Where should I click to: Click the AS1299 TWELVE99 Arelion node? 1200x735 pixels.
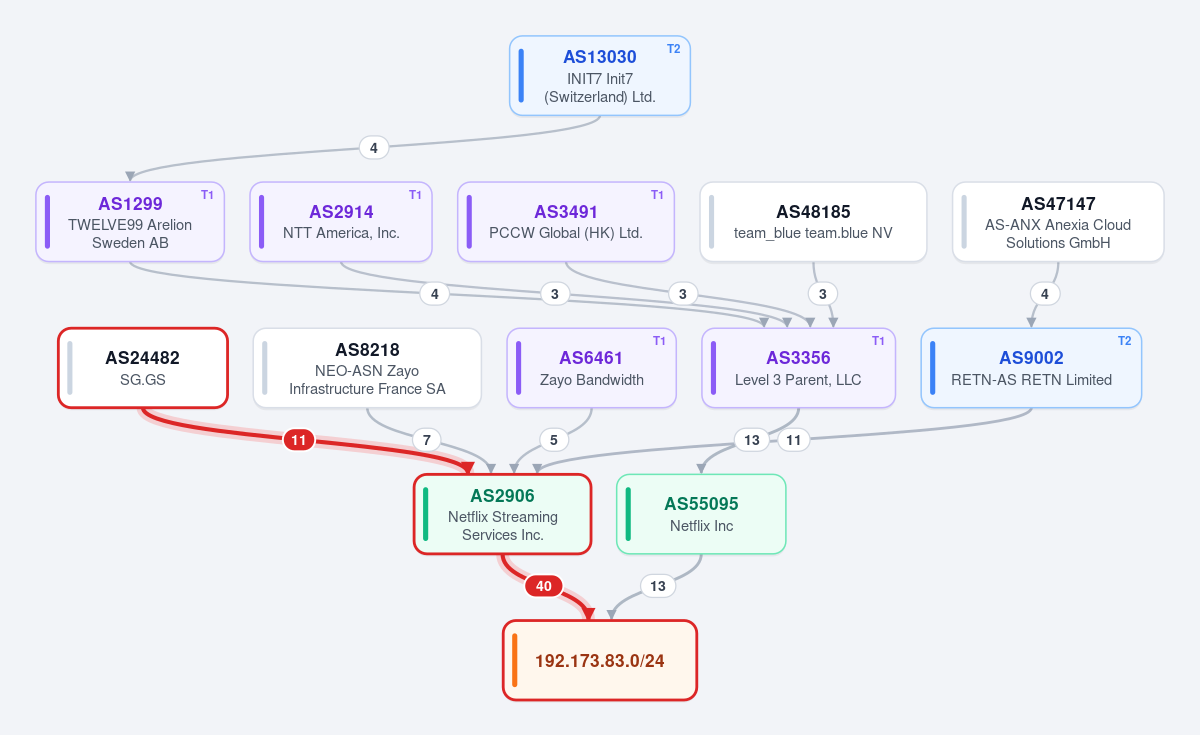tap(130, 222)
